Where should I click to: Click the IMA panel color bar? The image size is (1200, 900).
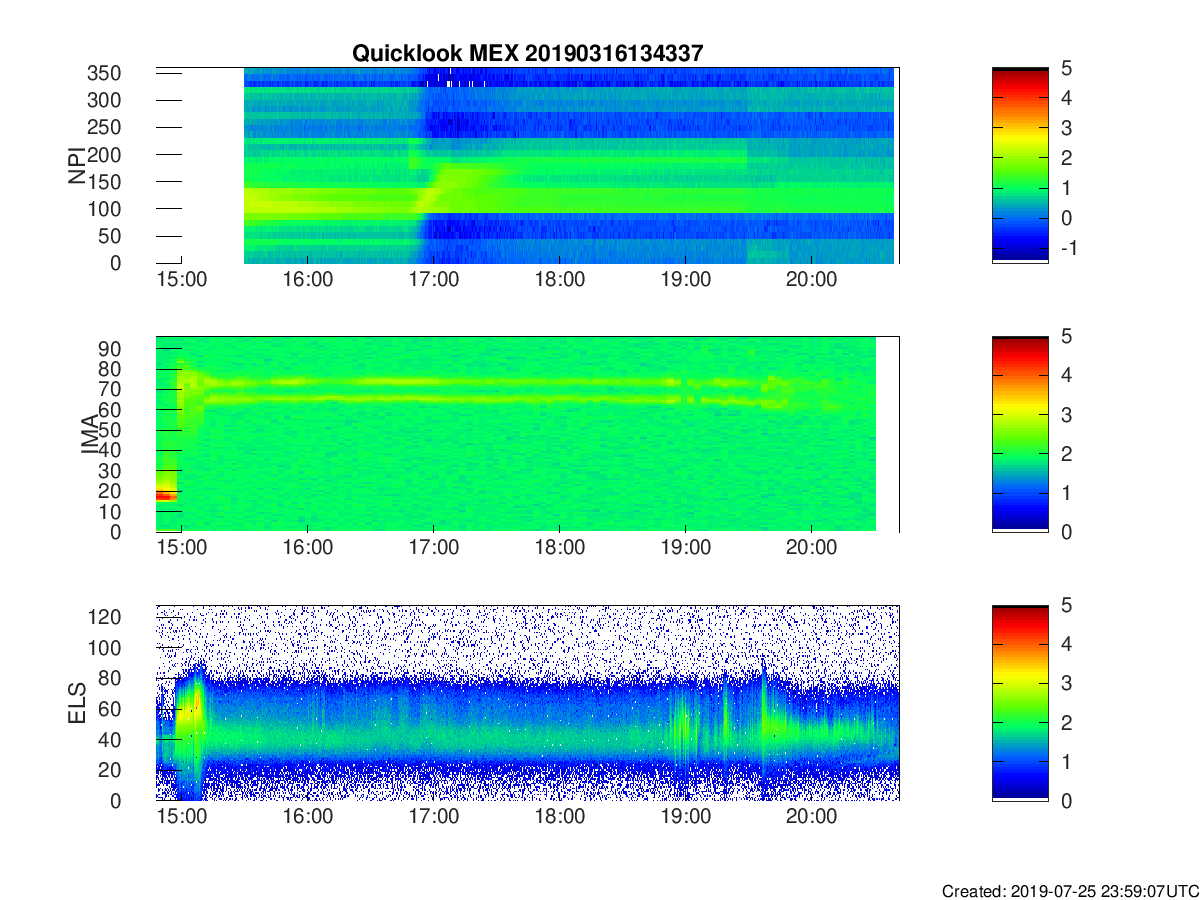pos(1020,434)
